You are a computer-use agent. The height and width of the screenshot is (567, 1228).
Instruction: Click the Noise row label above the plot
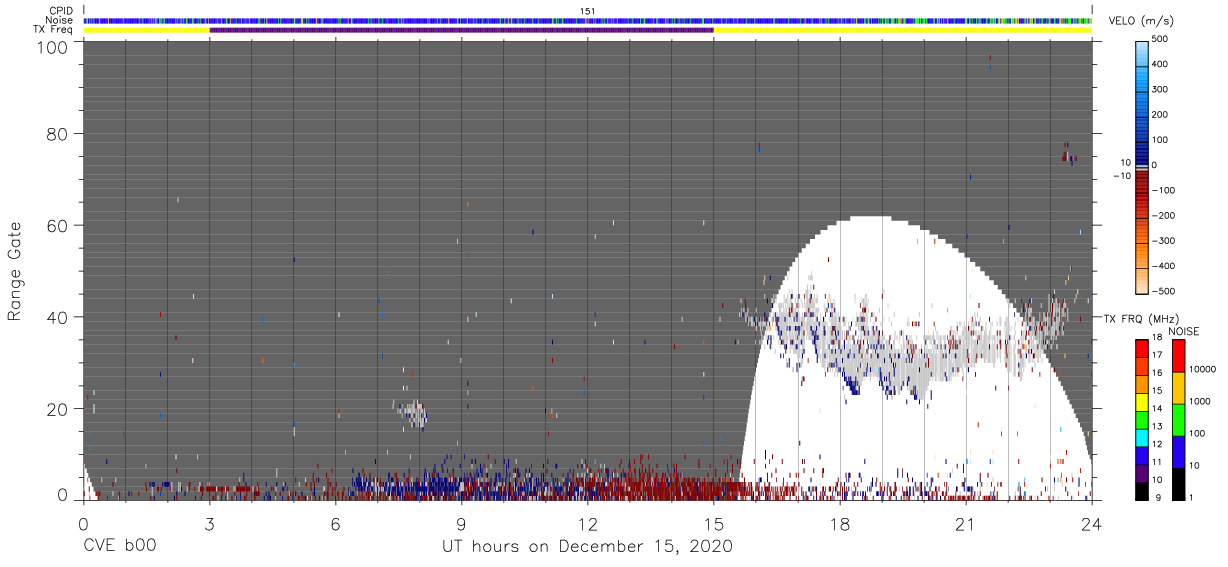(x=58, y=20)
